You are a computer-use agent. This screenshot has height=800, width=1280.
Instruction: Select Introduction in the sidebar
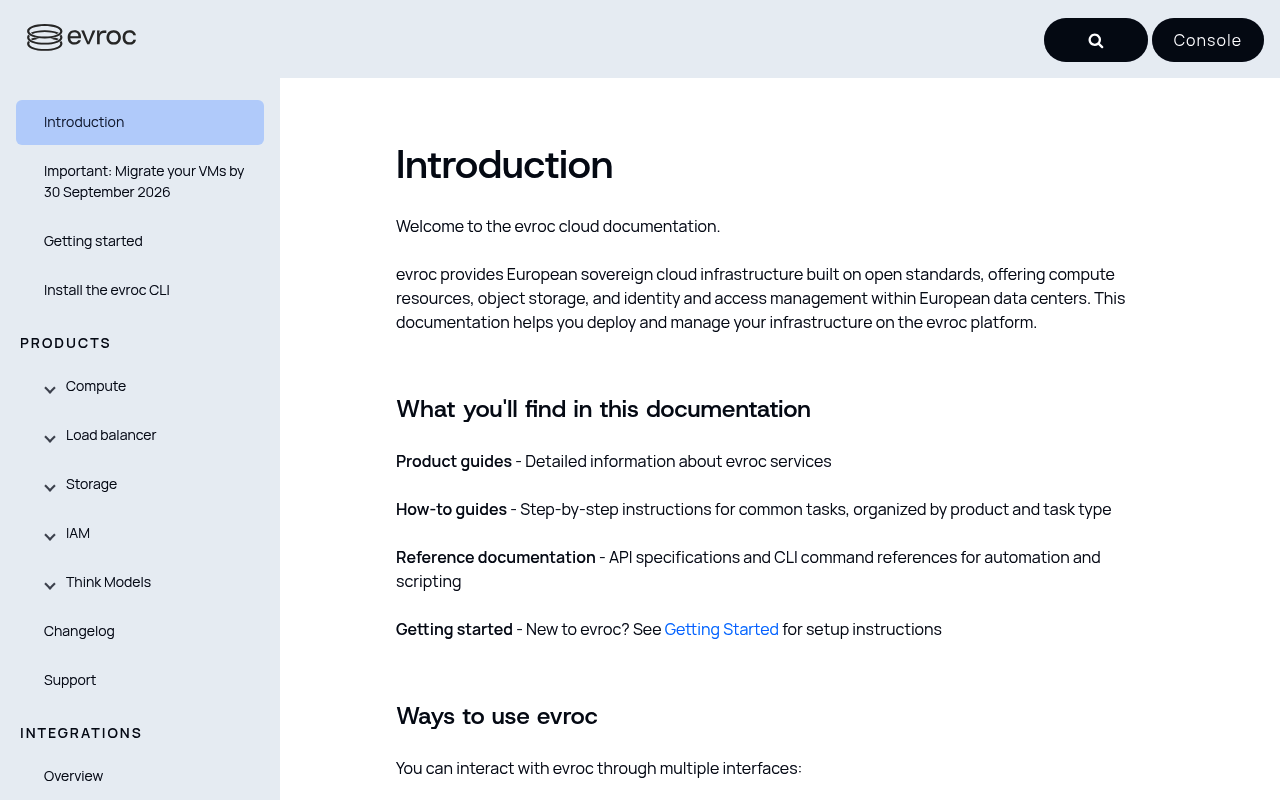140,122
